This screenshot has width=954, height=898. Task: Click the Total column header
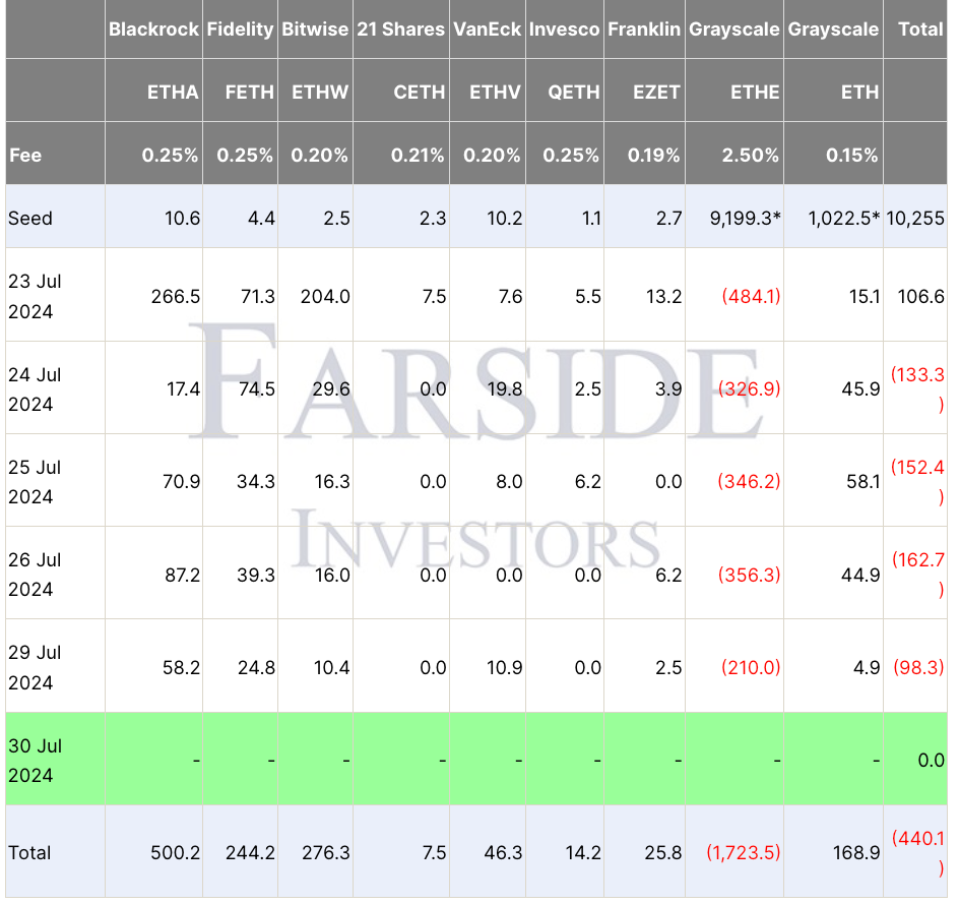coord(921,29)
